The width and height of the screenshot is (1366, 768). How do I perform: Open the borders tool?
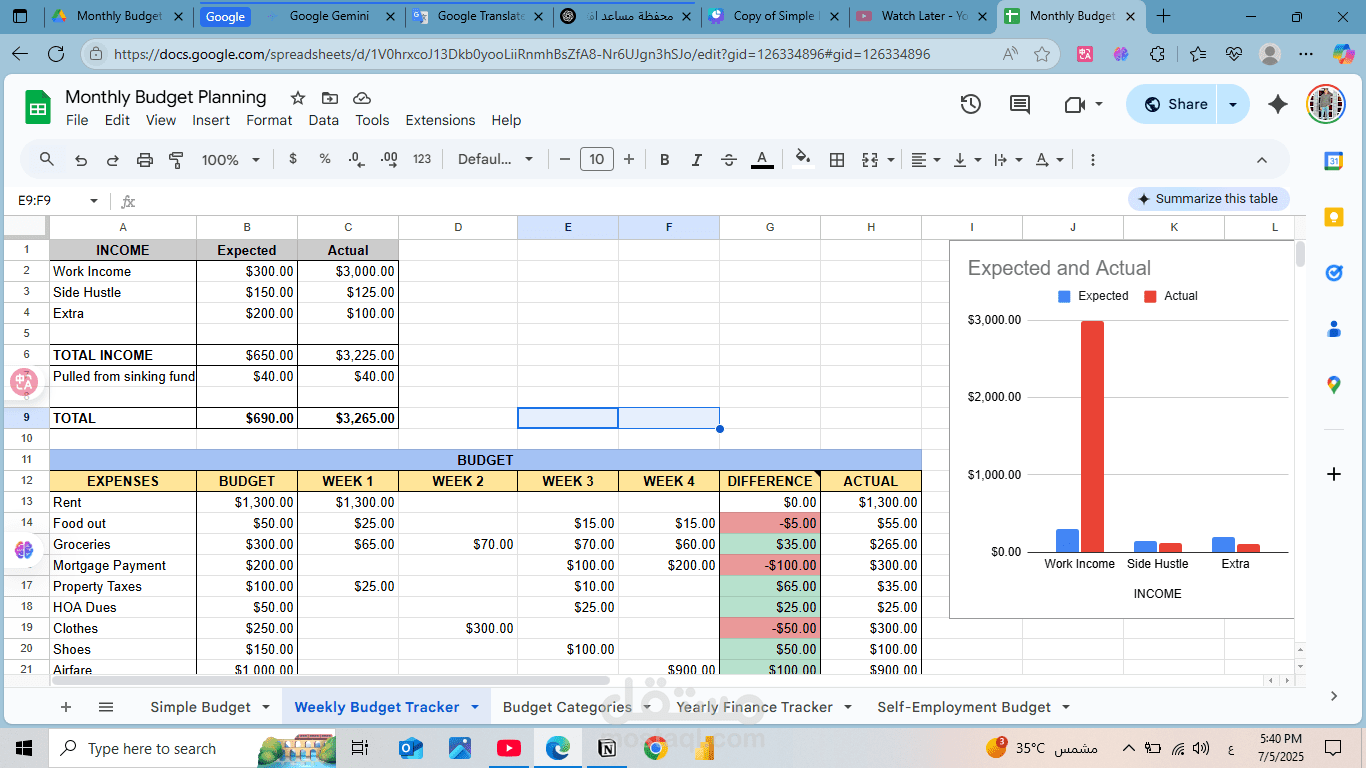[x=837, y=160]
